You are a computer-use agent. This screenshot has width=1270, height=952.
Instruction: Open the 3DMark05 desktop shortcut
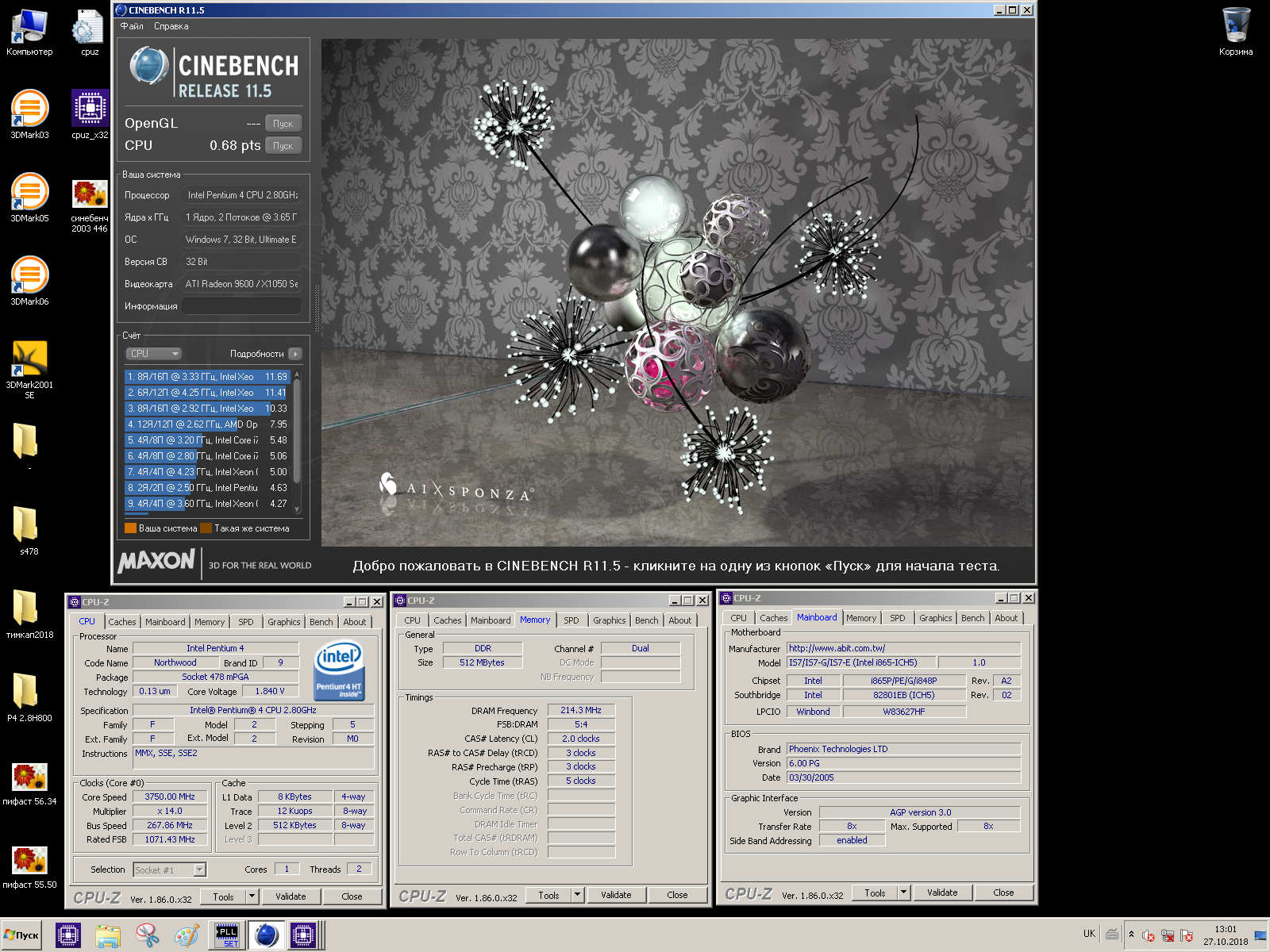(29, 198)
